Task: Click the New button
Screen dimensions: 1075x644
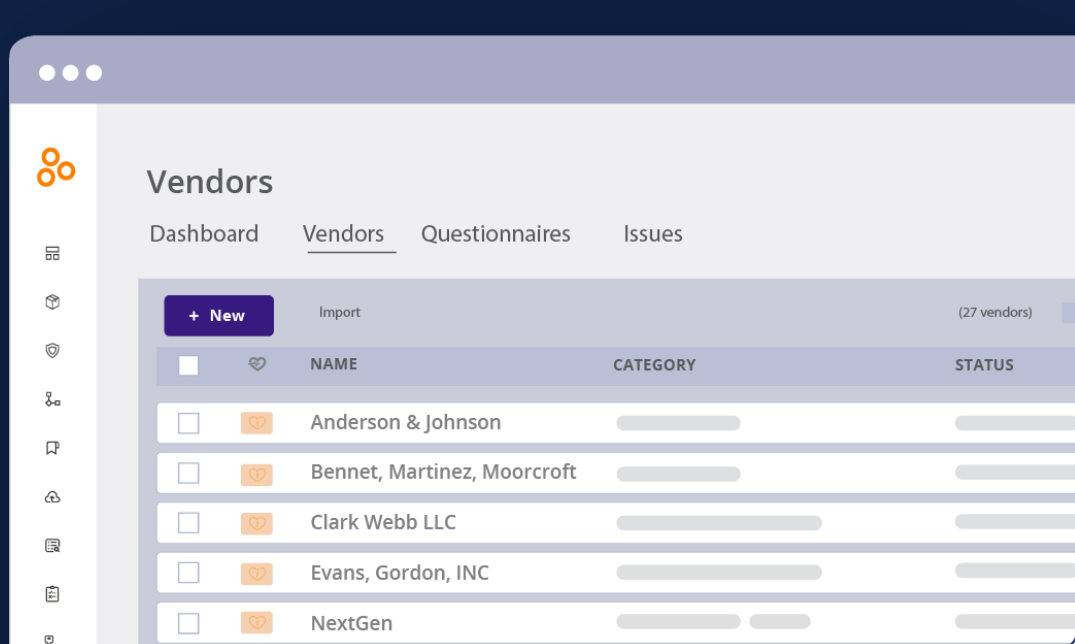Action: (218, 315)
